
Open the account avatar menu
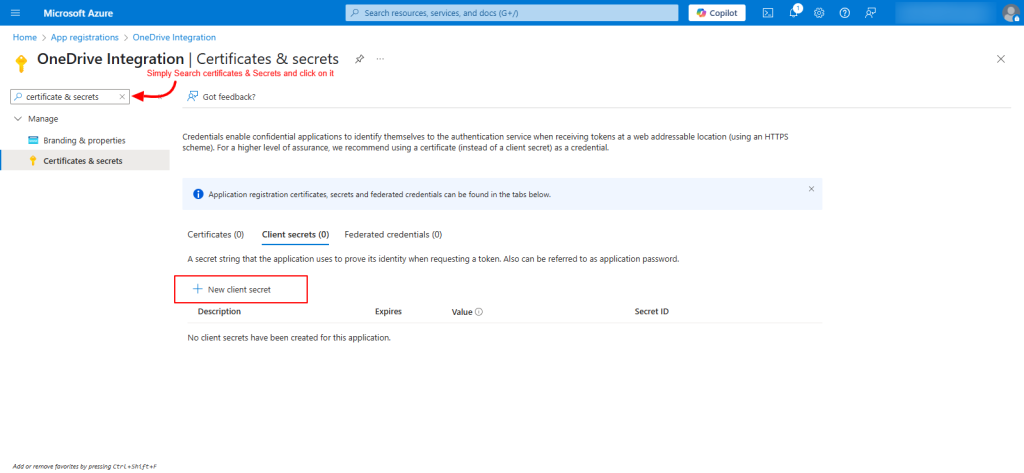(x=1011, y=13)
